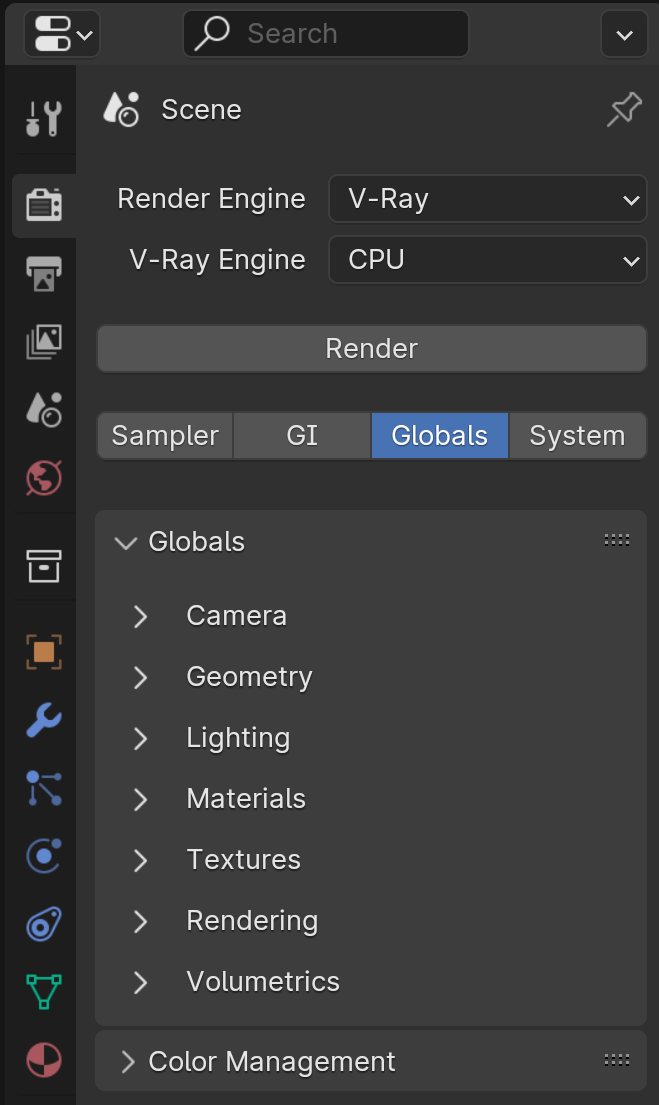Select the Render properties tab icon
The image size is (659, 1105).
(43, 205)
